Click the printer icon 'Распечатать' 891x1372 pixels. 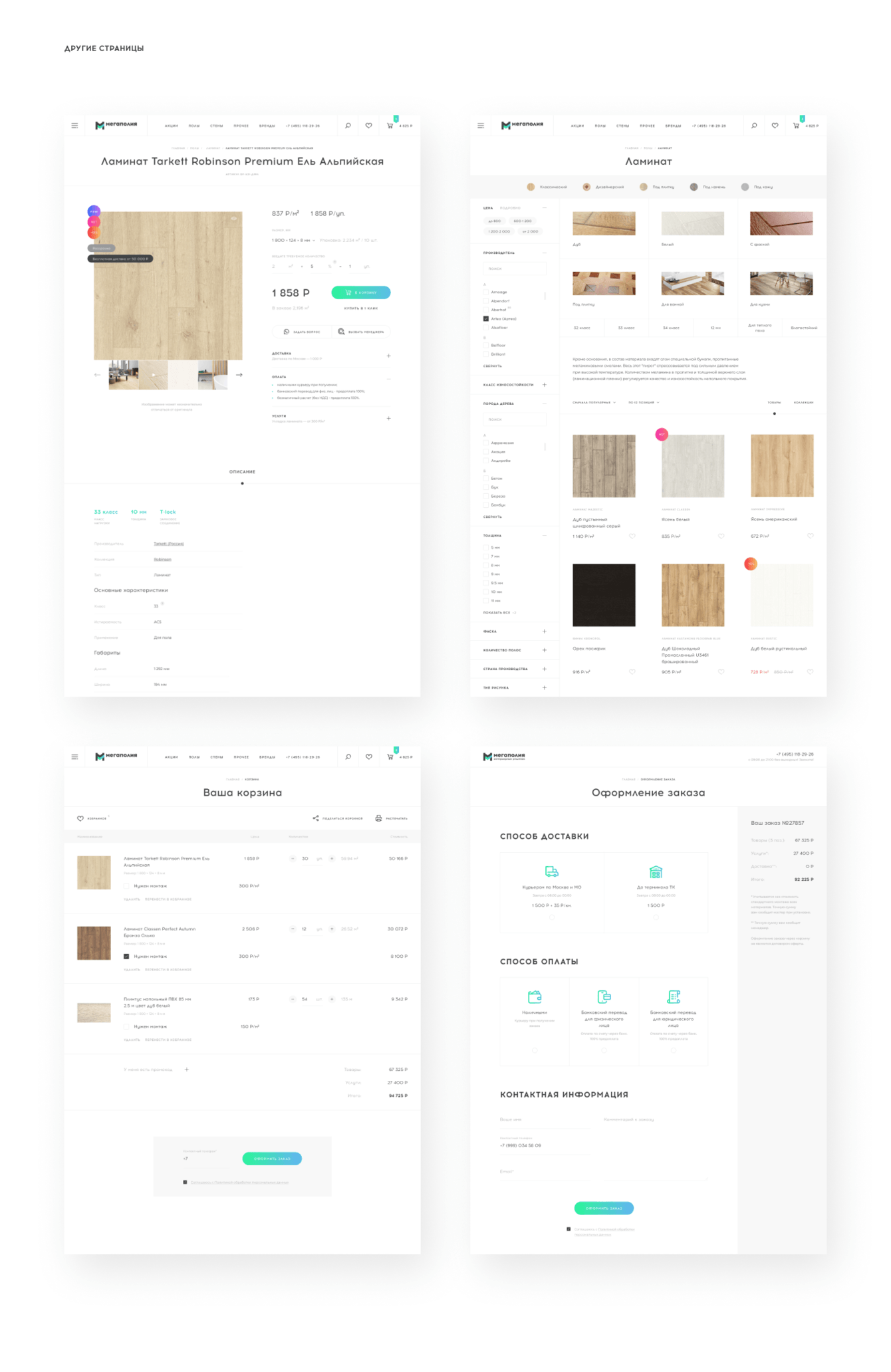(x=378, y=818)
